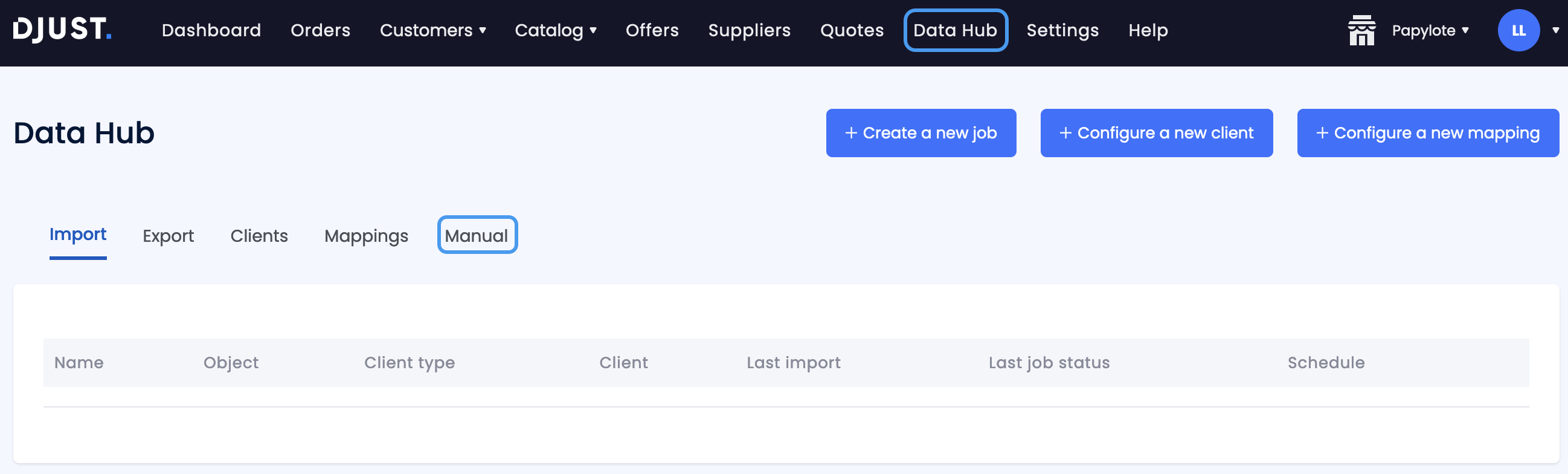Open the Papylote store selector dropdown
The width and height of the screenshot is (1568, 474).
pyautogui.click(x=1430, y=30)
